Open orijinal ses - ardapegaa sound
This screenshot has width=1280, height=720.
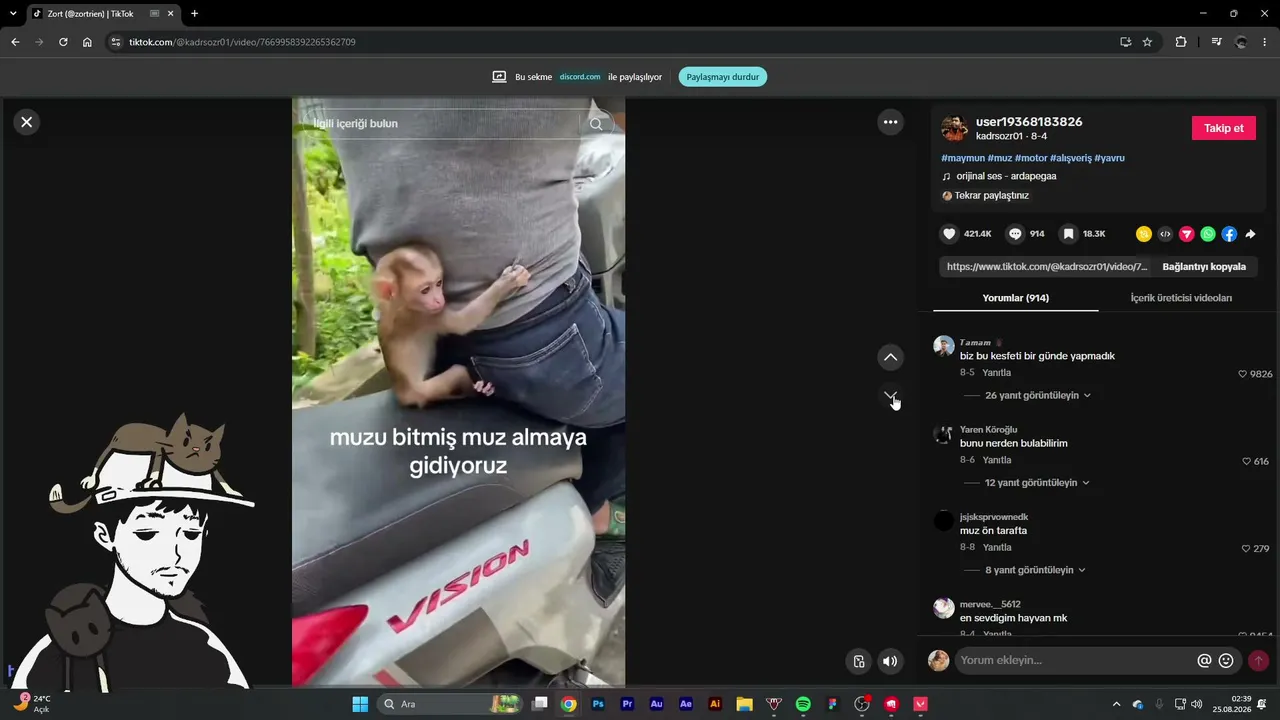[x=1006, y=176]
